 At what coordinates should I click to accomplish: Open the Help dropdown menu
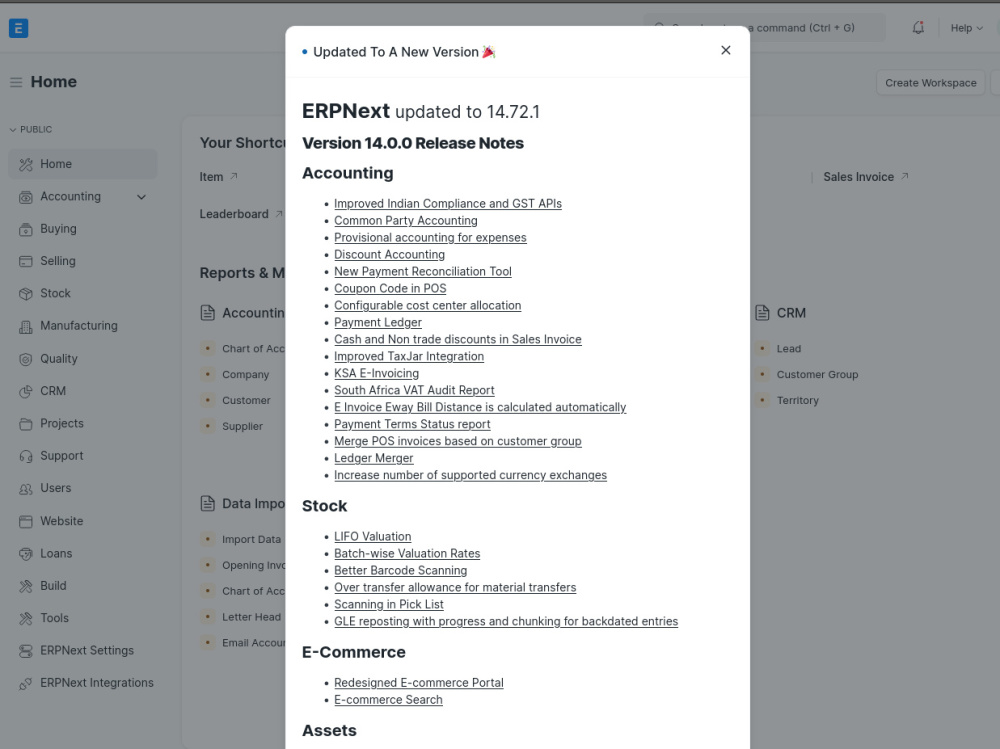966,28
